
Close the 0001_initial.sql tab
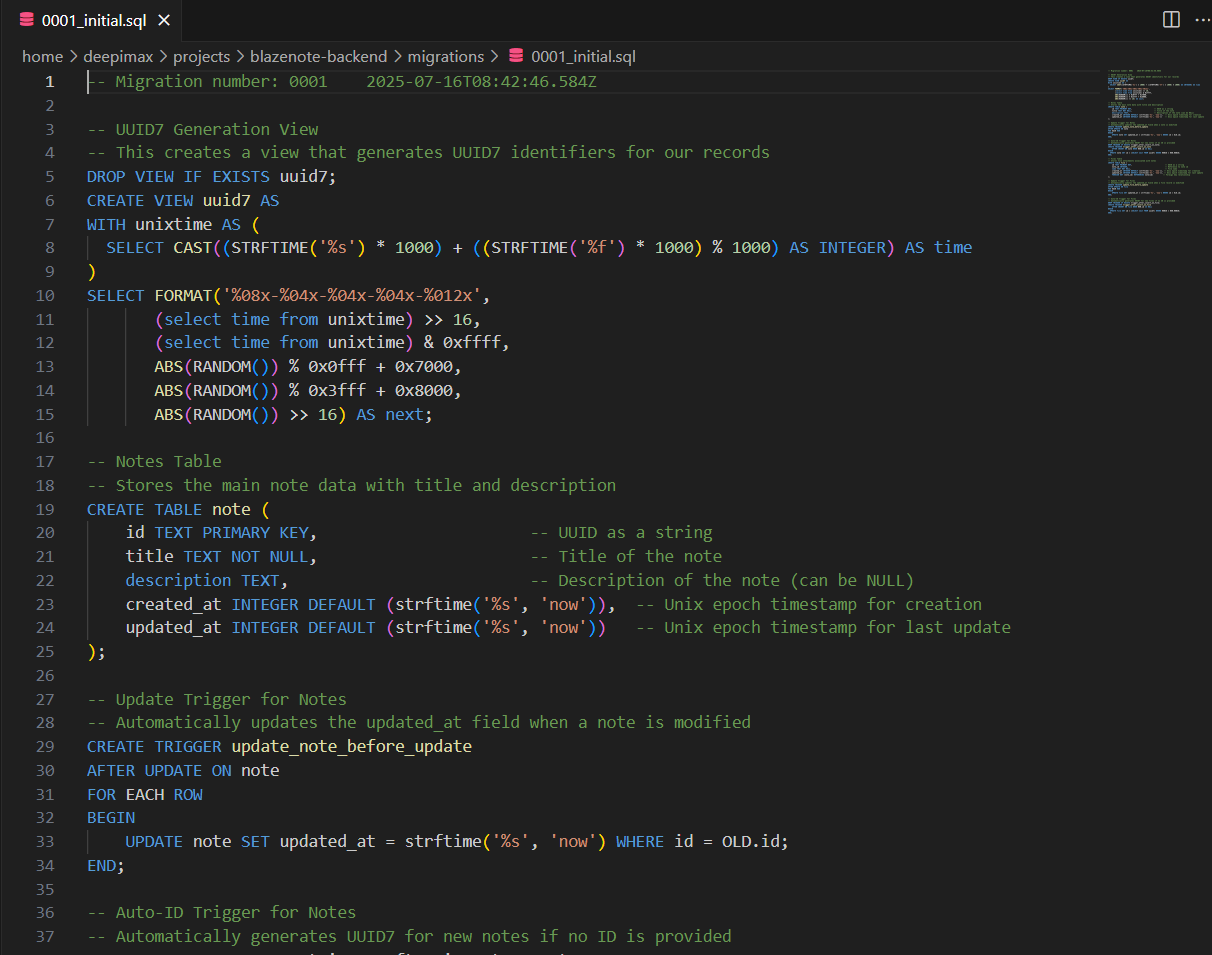pos(165,19)
